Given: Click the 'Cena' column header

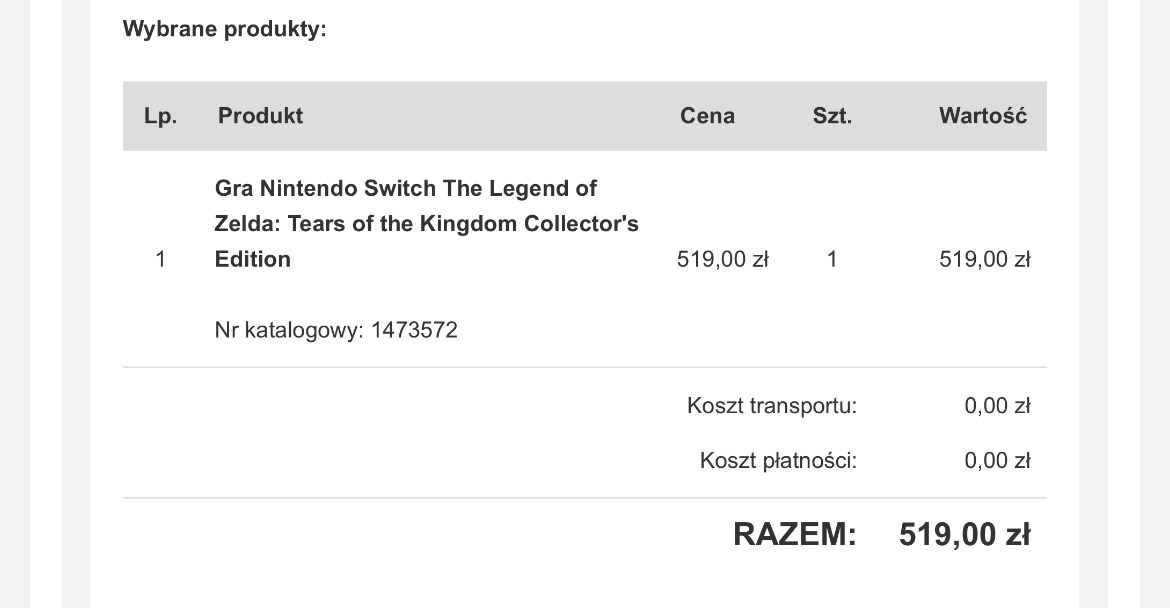Looking at the screenshot, I should pos(707,116).
